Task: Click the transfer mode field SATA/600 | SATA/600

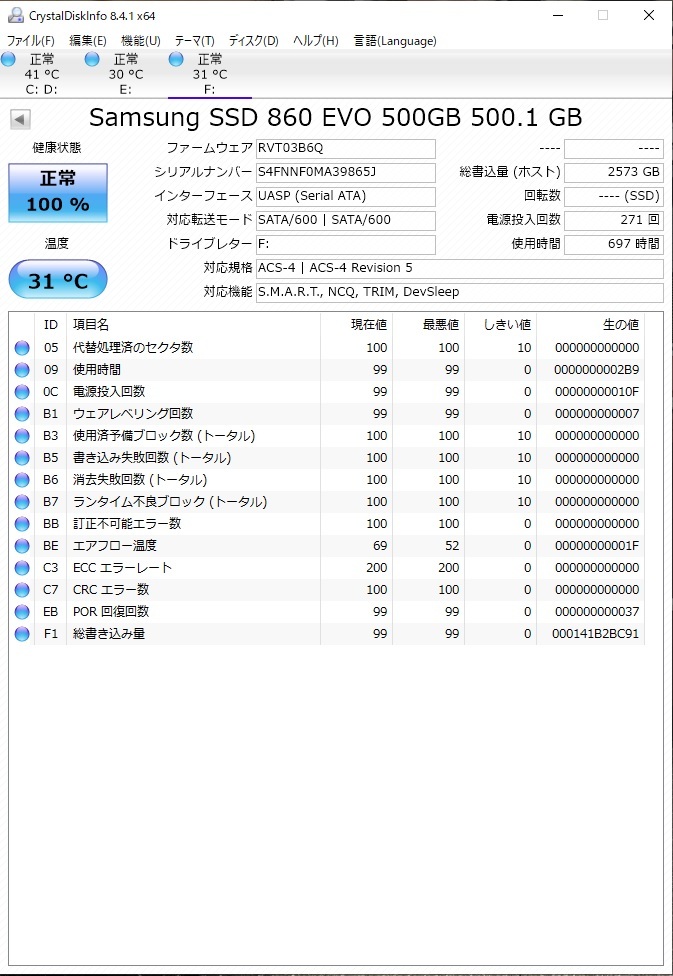Action: pyautogui.click(x=346, y=220)
